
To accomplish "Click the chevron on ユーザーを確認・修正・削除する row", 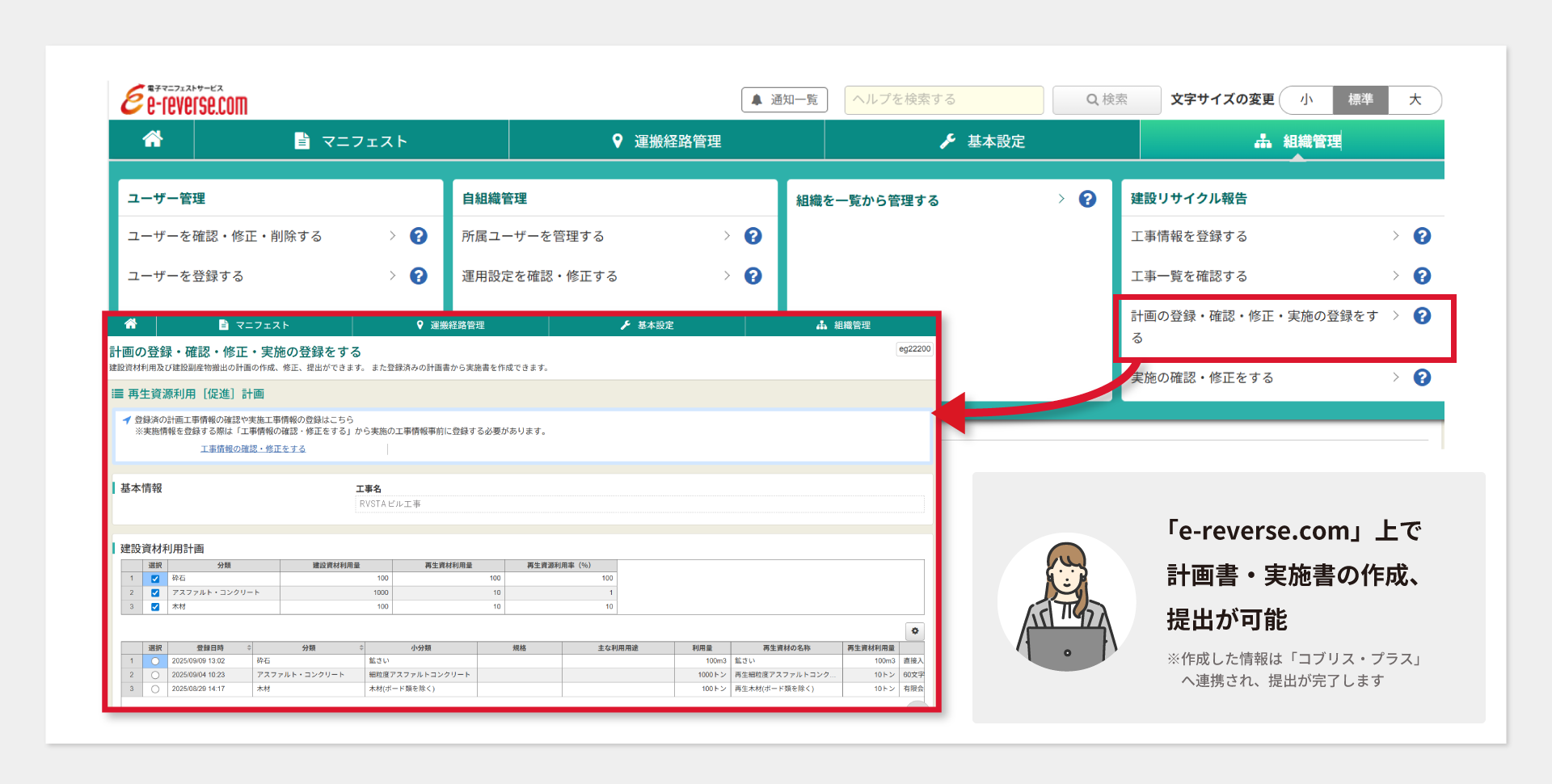I will [393, 236].
